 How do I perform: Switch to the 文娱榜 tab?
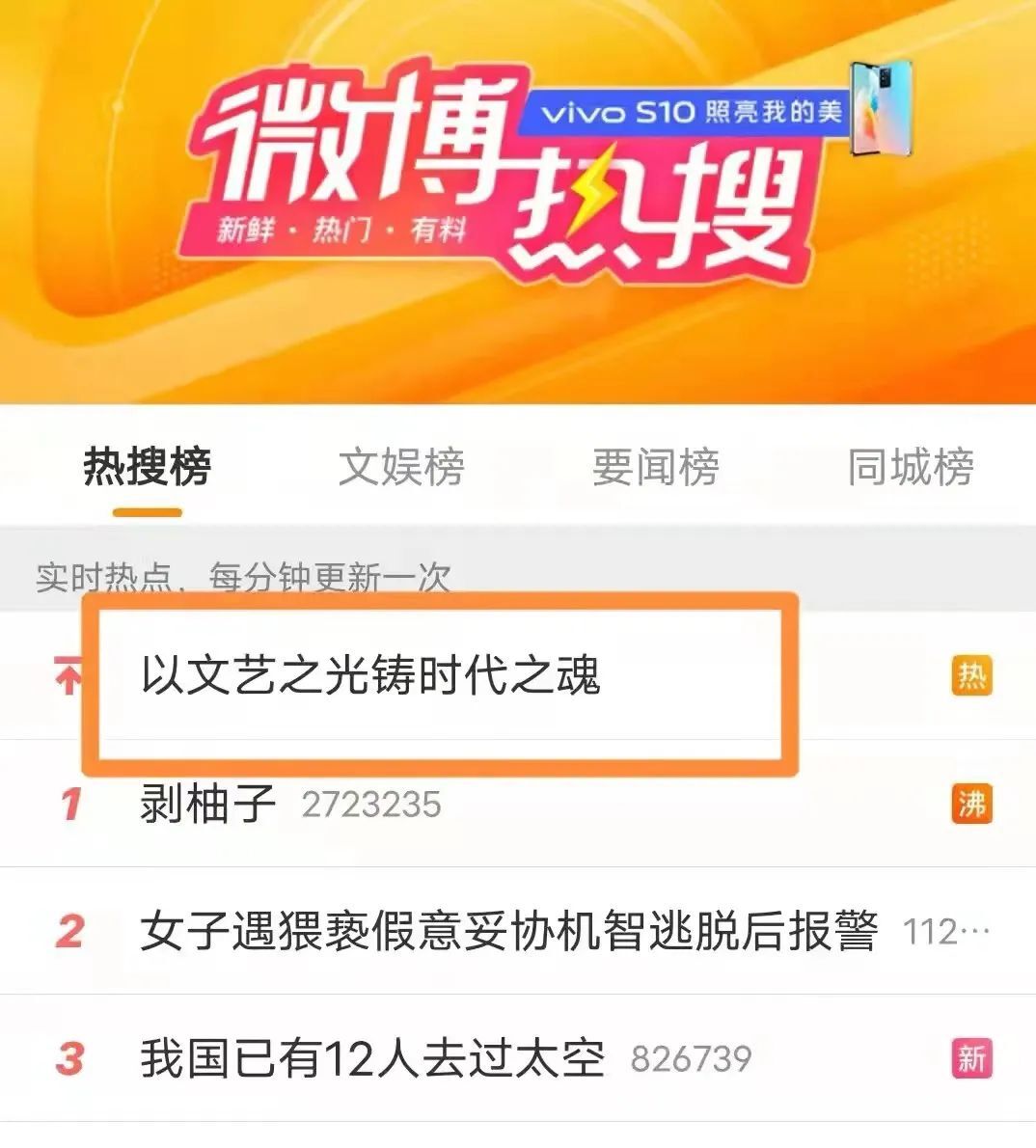coord(401,466)
